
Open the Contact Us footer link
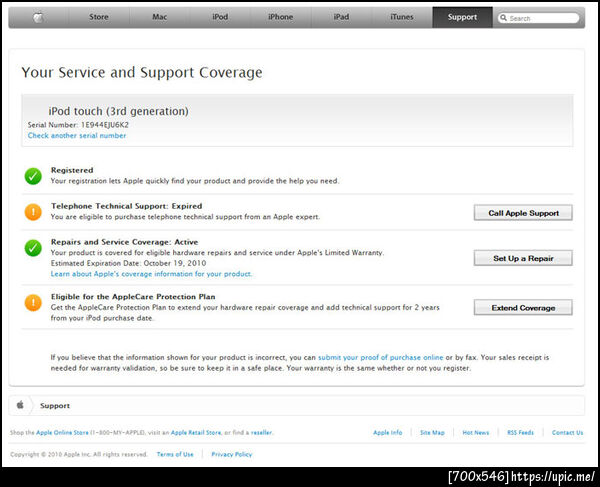click(567, 433)
